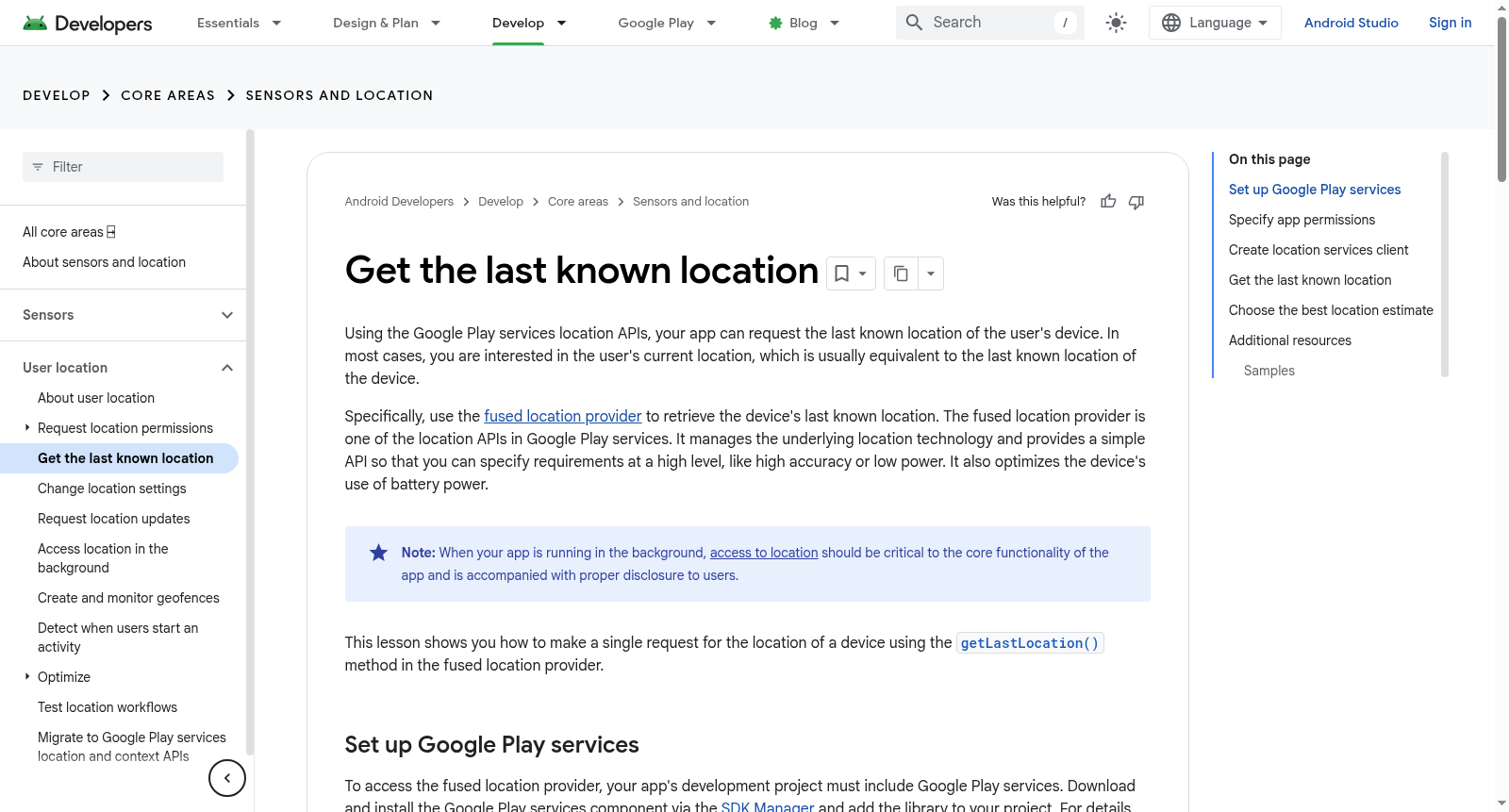Open the Design & Plan menu
Viewport: 1509px width, 812px height.
click(387, 23)
